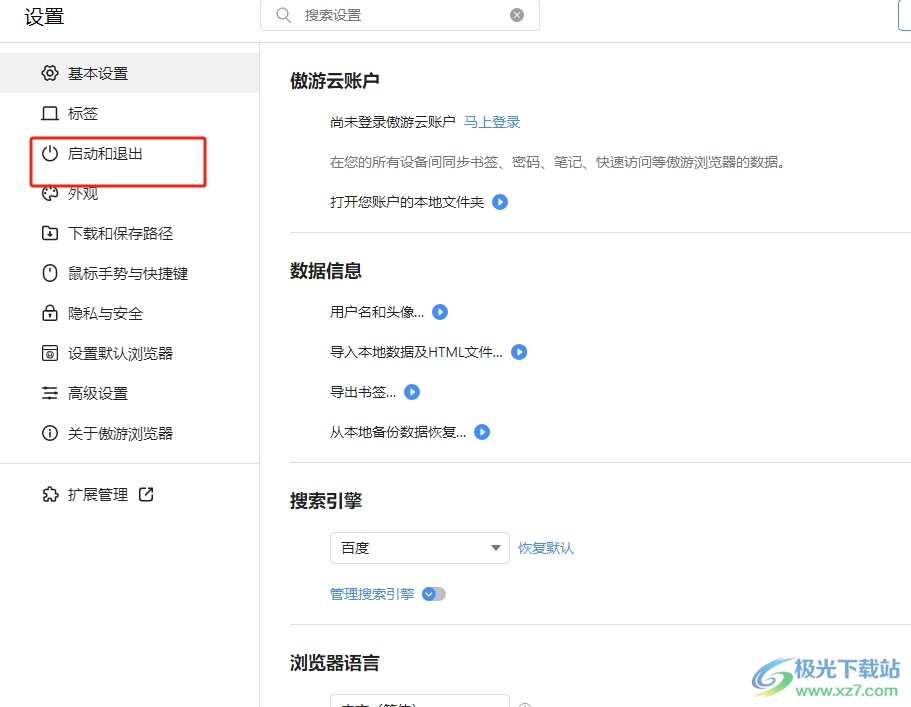Screen dimensions: 911x707
Task: Click the 恢复默认 link
Action: coord(546,548)
